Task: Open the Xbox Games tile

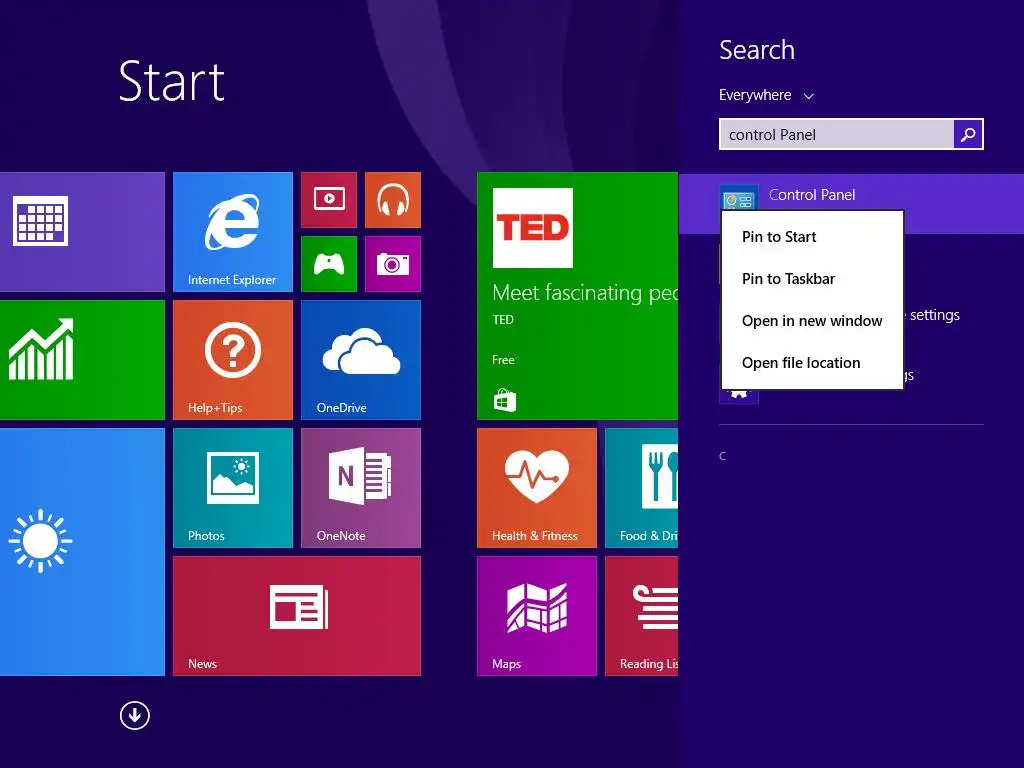Action: click(328, 264)
